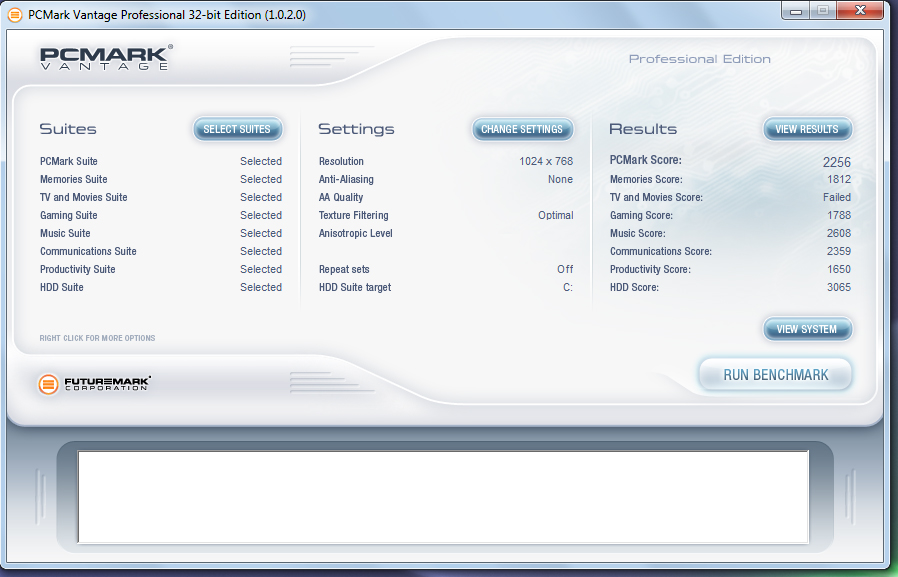
Task: Click the Communications Suite label
Action: pos(88,251)
